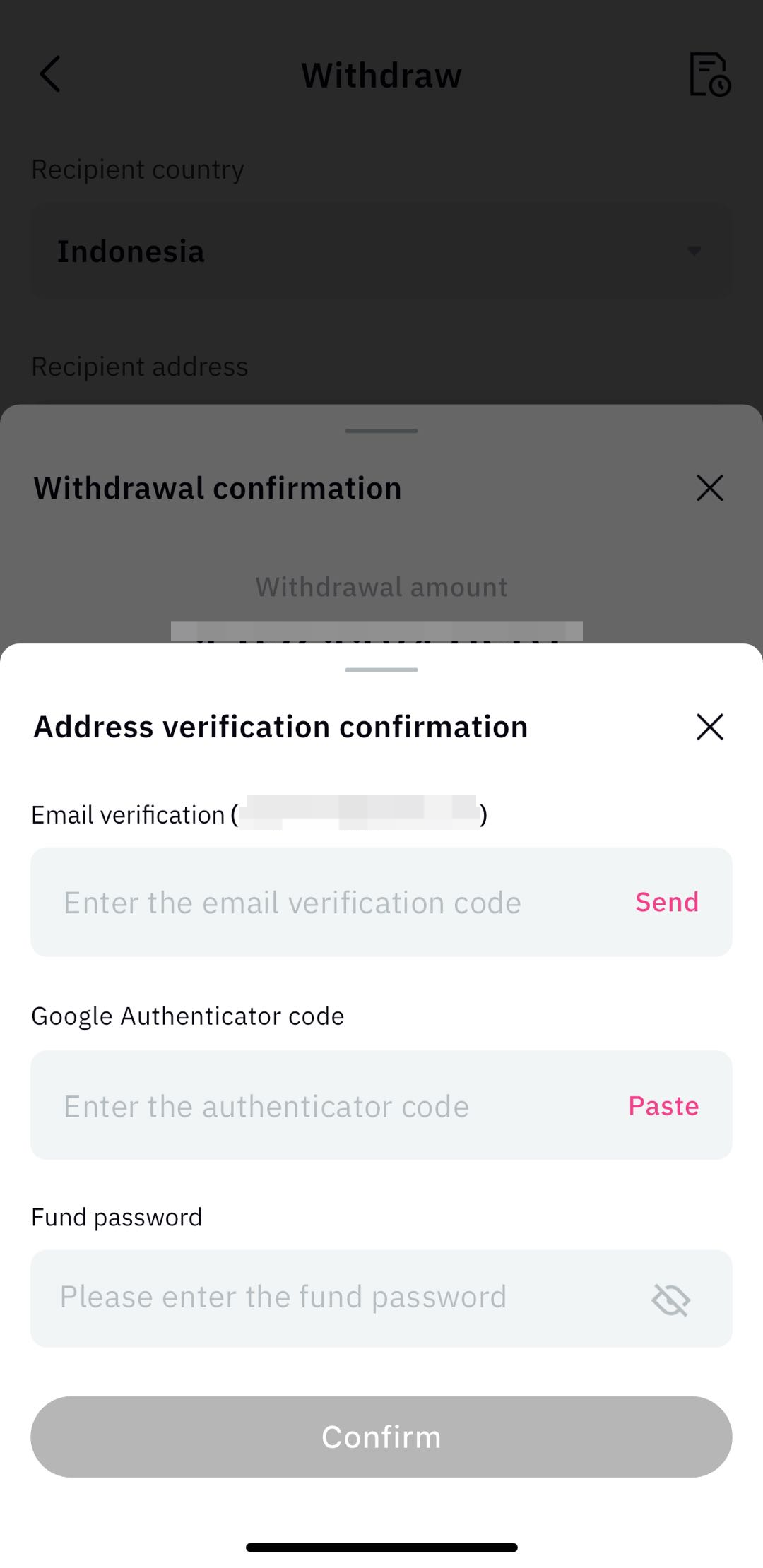Tap the iOS home indicator bar

point(381,1547)
